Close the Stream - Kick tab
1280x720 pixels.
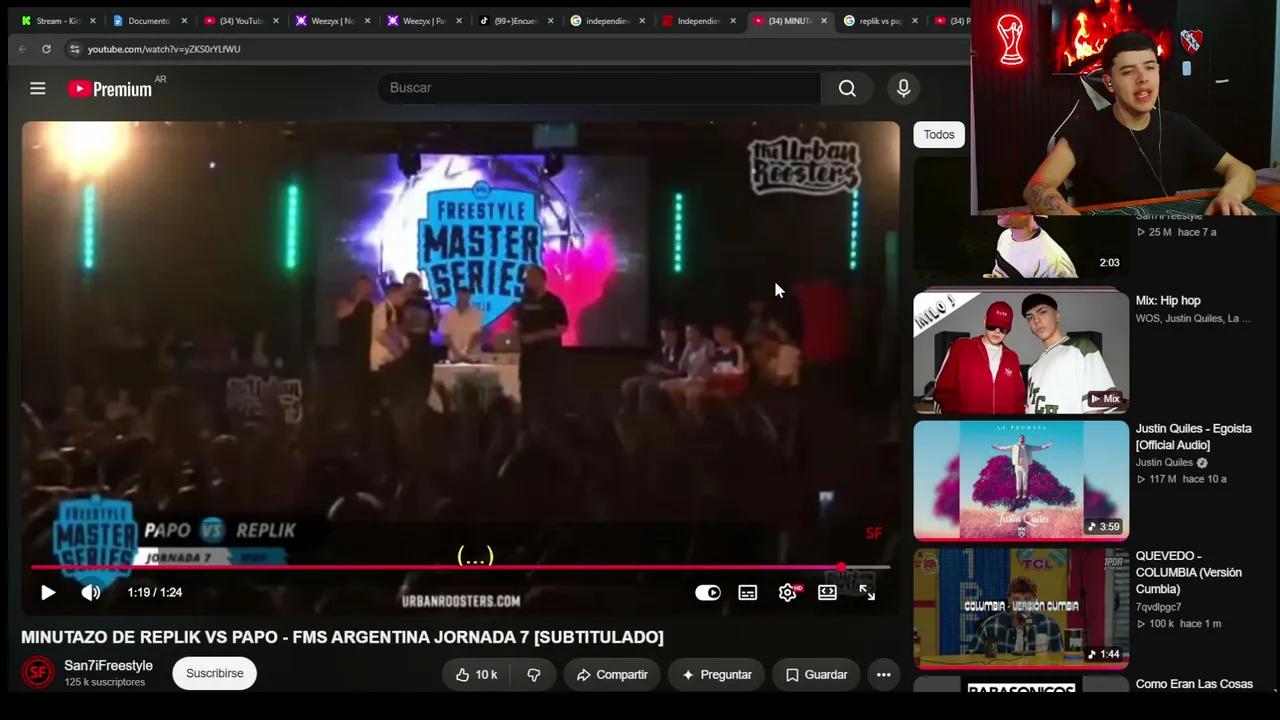pos(93,21)
